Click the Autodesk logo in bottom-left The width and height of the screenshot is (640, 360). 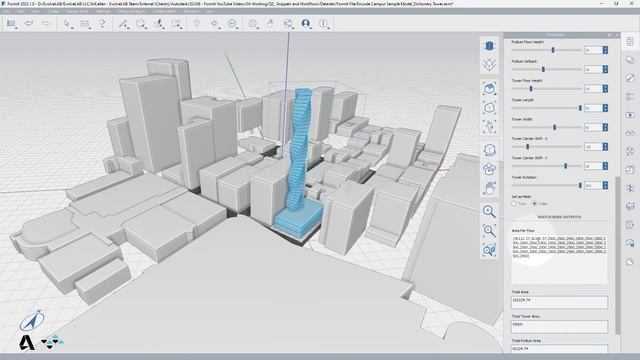27,343
